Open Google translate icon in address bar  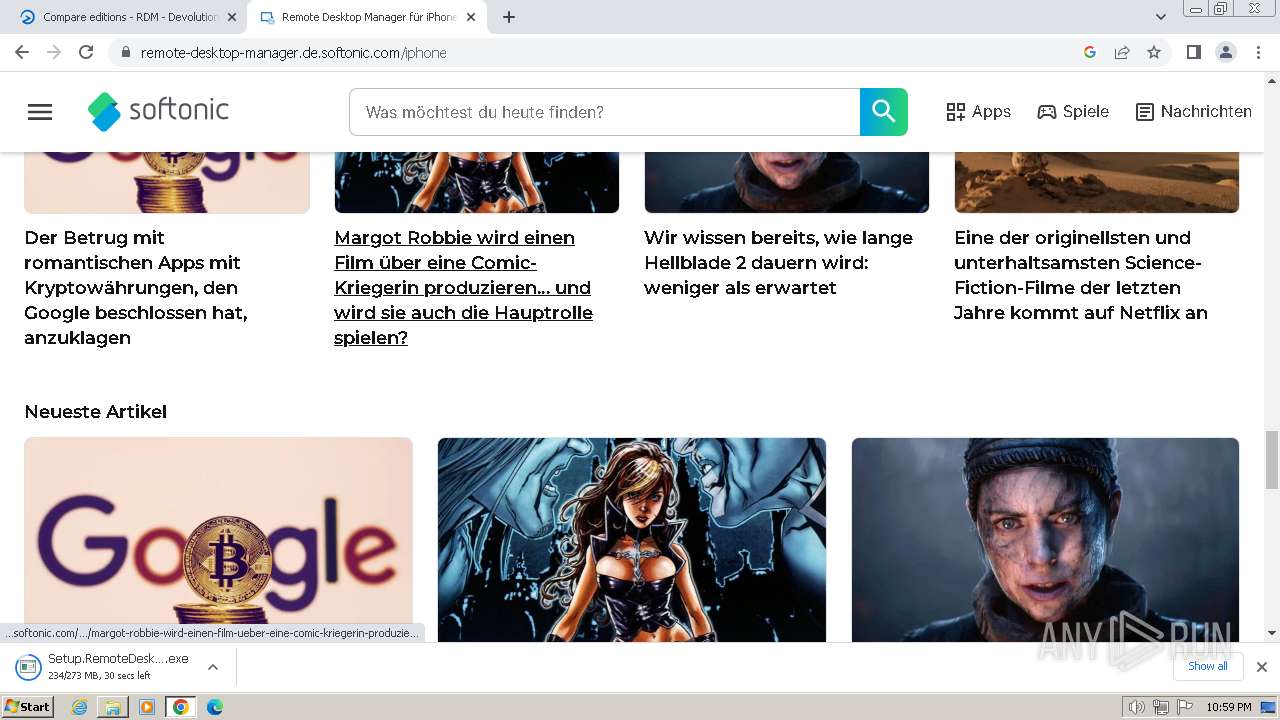point(1090,52)
